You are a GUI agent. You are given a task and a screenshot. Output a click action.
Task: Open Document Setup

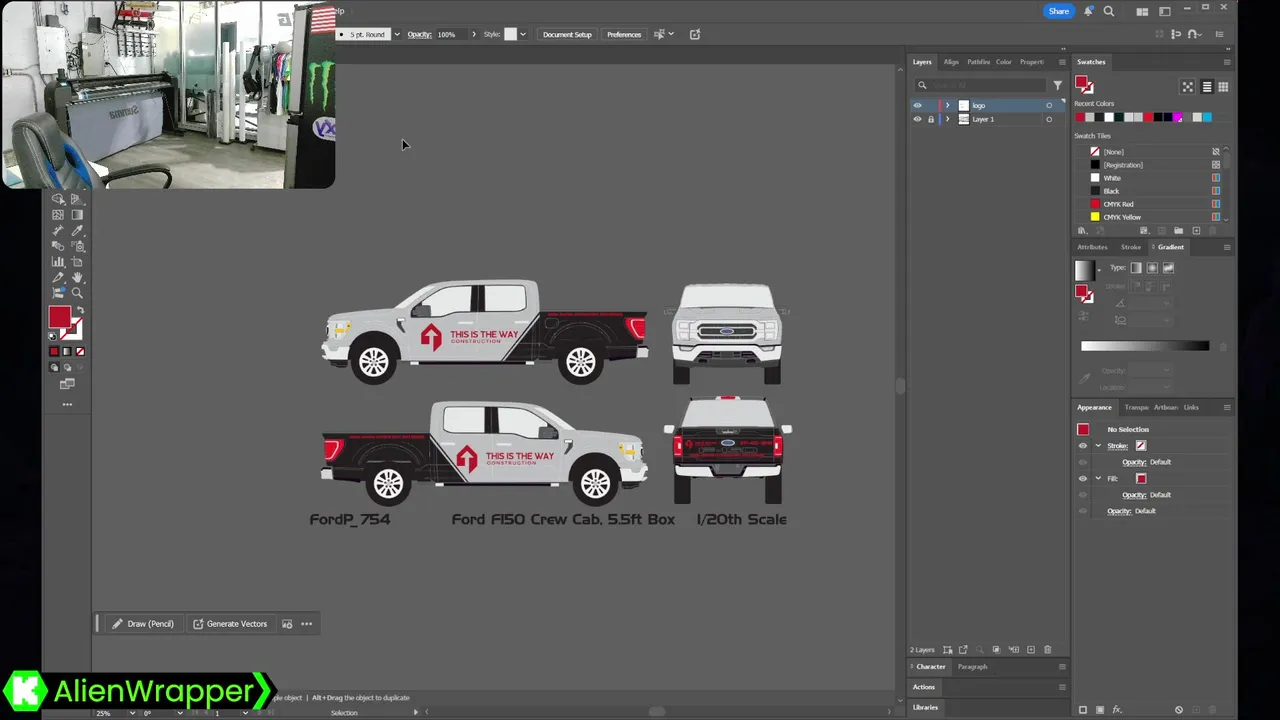pos(567,34)
